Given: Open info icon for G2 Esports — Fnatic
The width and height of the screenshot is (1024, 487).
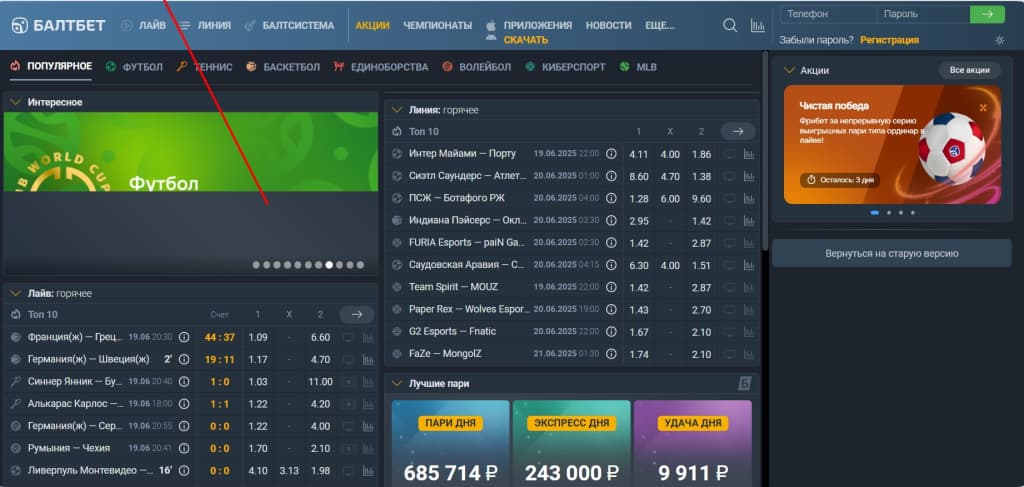Looking at the screenshot, I should 611,332.
